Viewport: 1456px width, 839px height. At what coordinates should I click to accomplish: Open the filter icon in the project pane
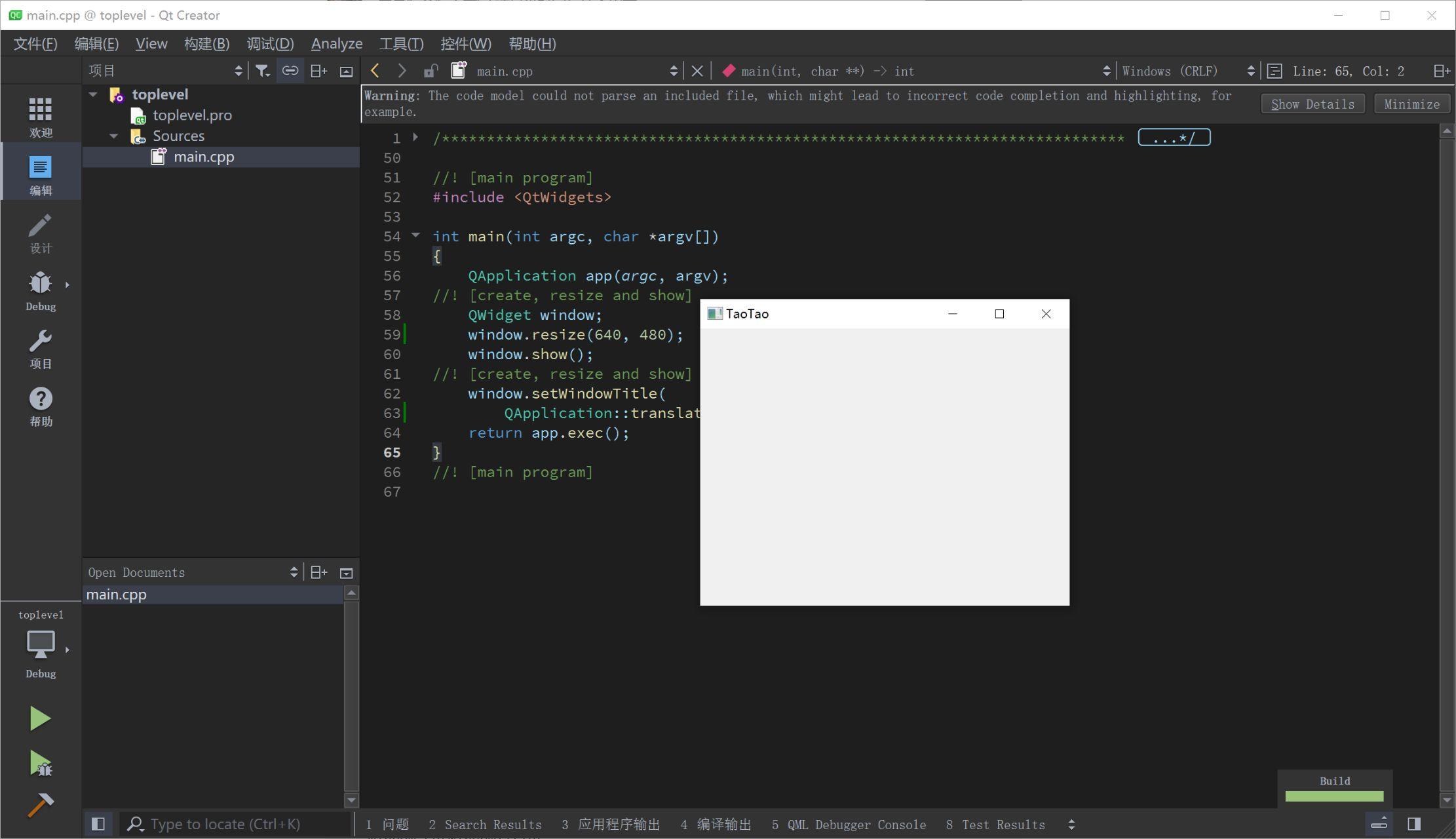tap(262, 70)
